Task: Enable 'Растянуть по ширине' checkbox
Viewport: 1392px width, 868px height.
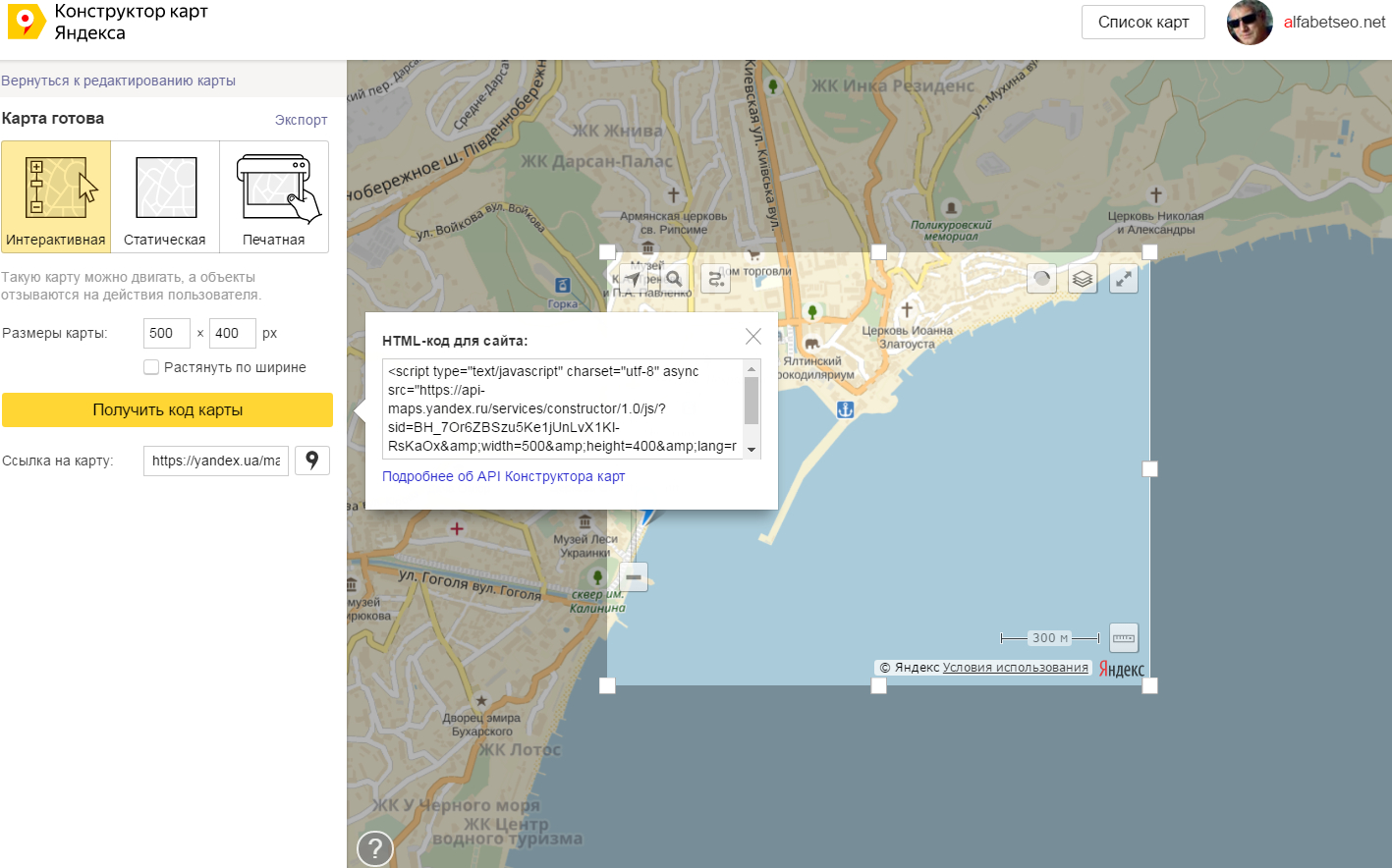Action: tap(151, 367)
